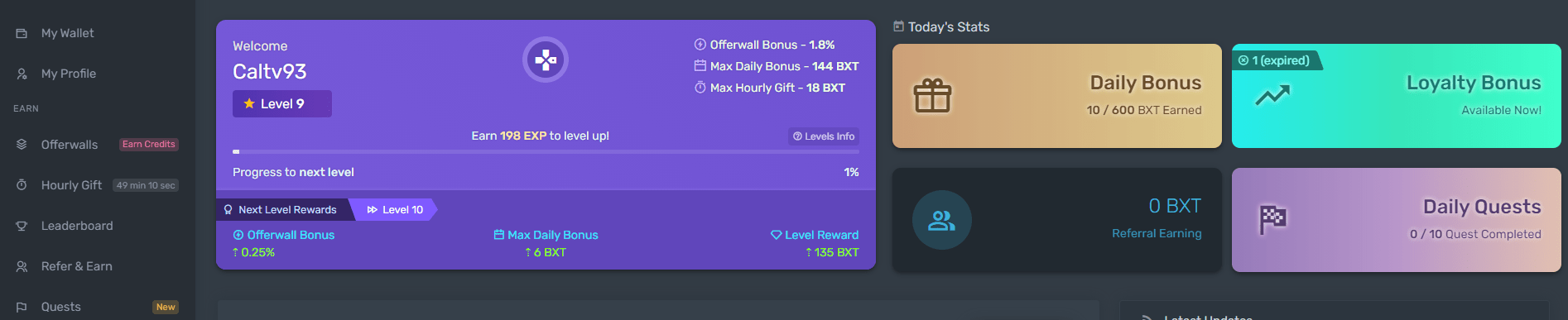Viewport: 1568px width, 320px height.
Task: Open the Levels Info button
Action: pos(824,136)
